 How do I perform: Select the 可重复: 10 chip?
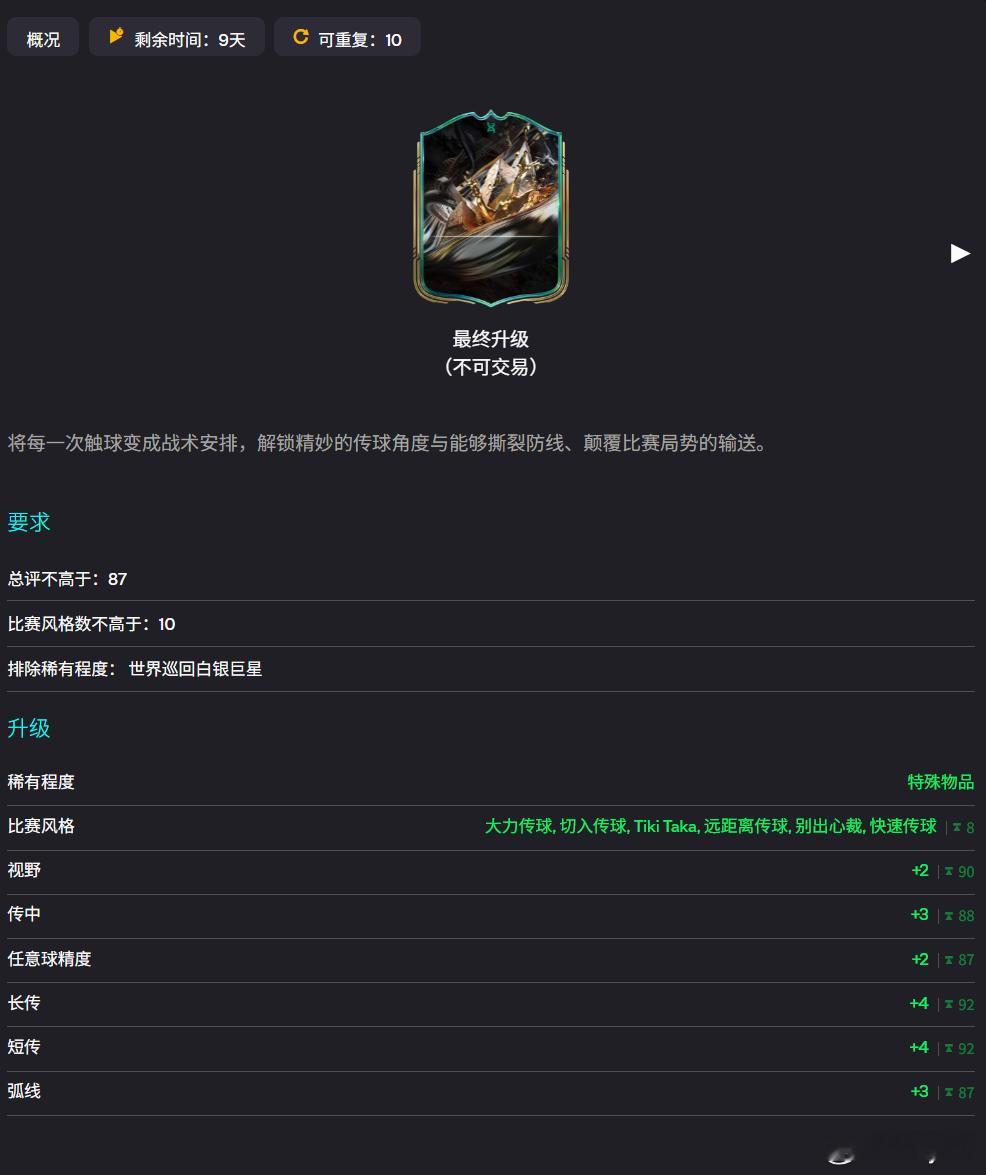[347, 37]
